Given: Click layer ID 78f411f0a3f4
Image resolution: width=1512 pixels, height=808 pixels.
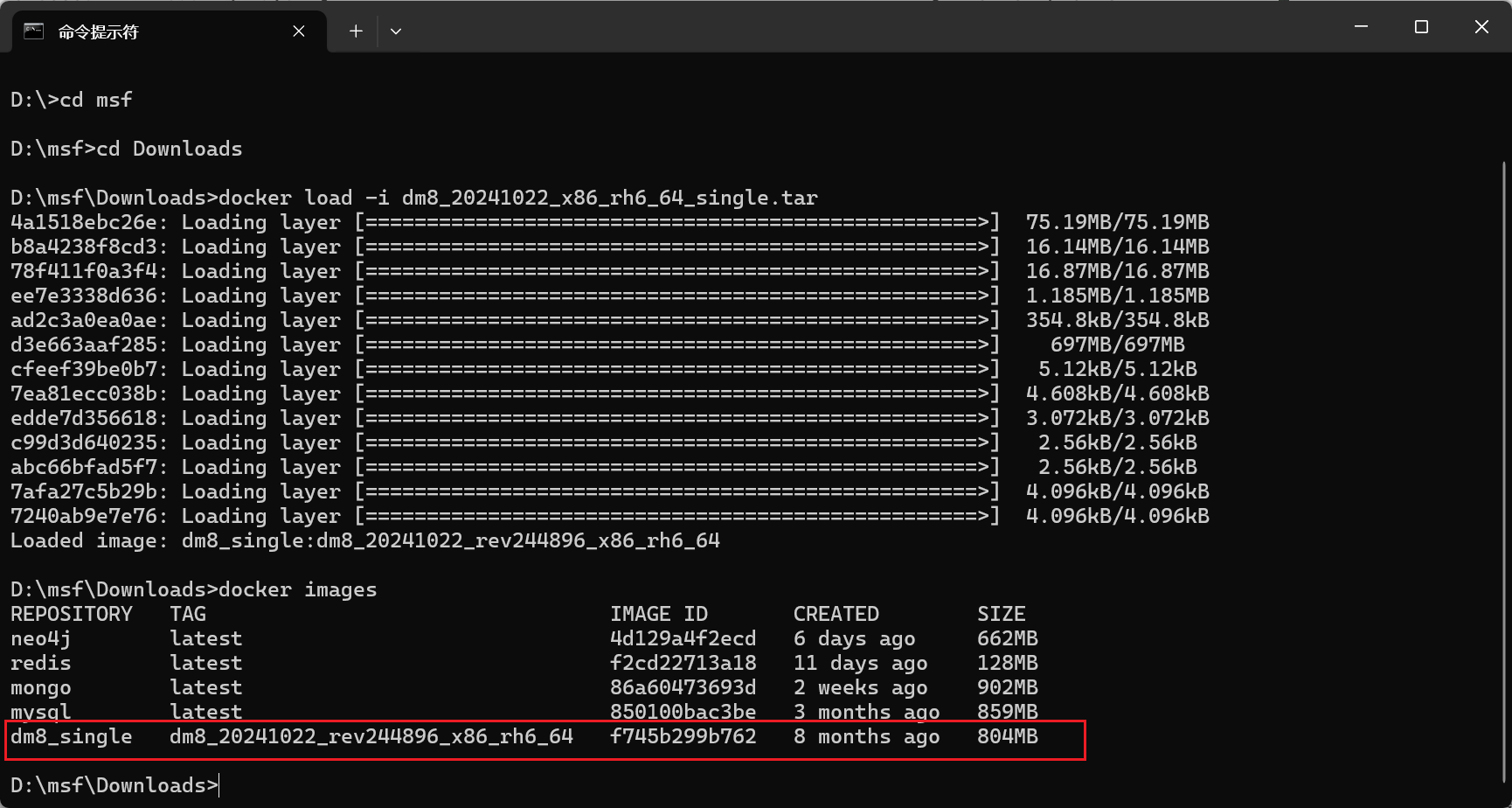Looking at the screenshot, I should (84, 271).
